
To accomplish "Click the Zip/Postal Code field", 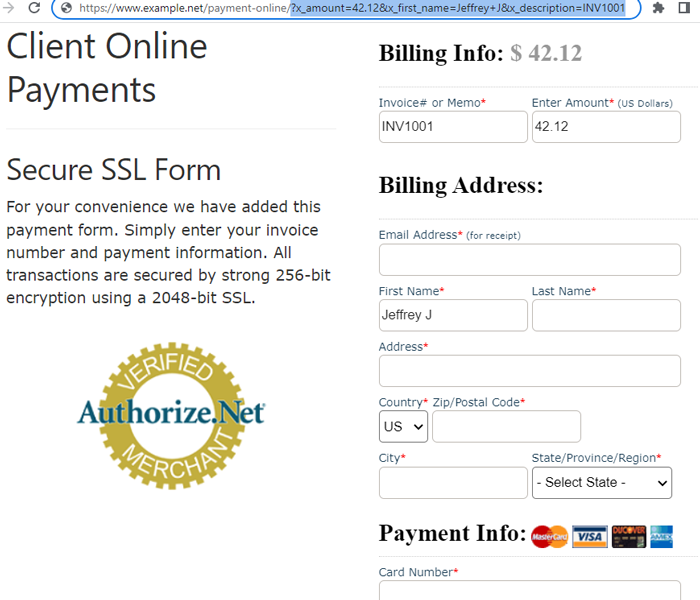I will coord(506,427).
